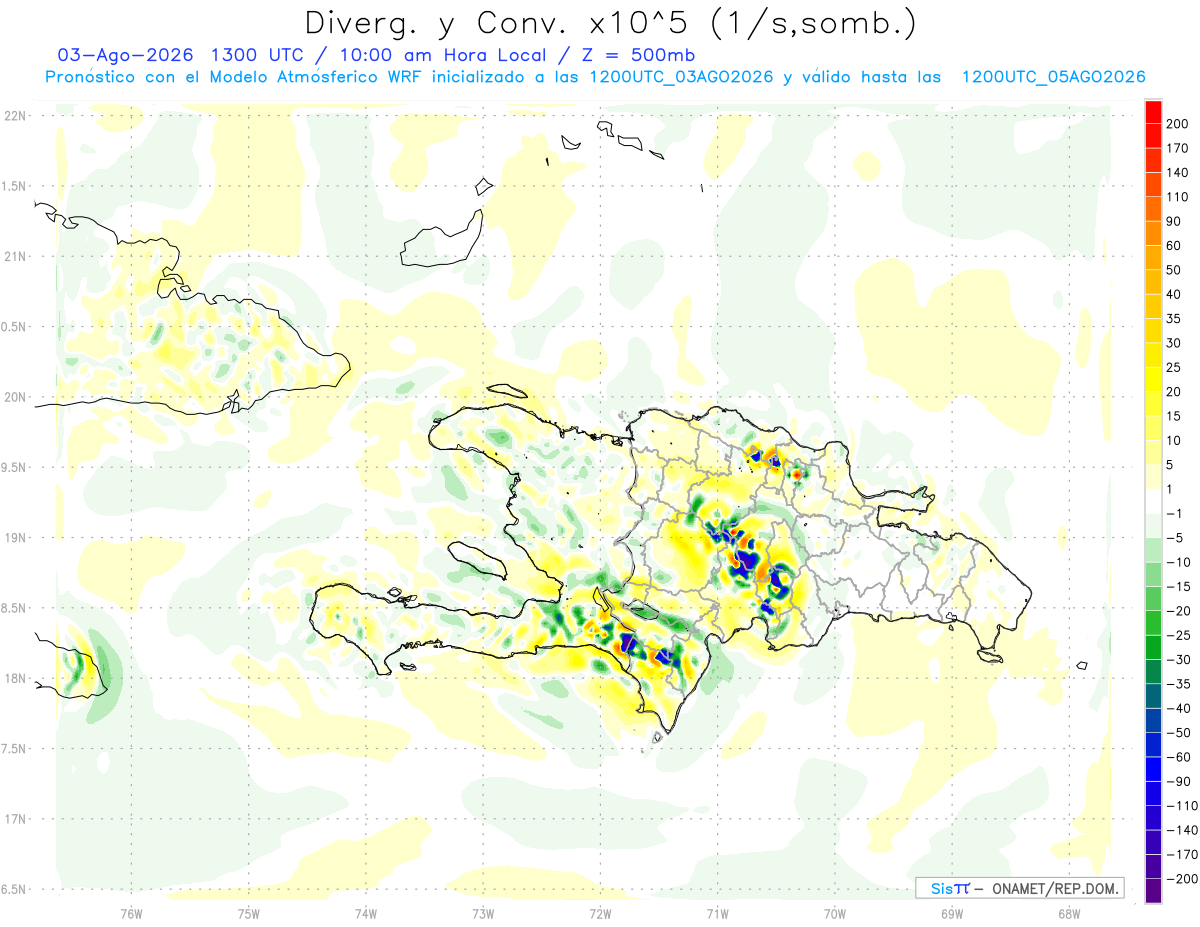Click the '1200UTC_05AGO2026' valid-until text
1200x927 pixels.
[x=1053, y=77]
